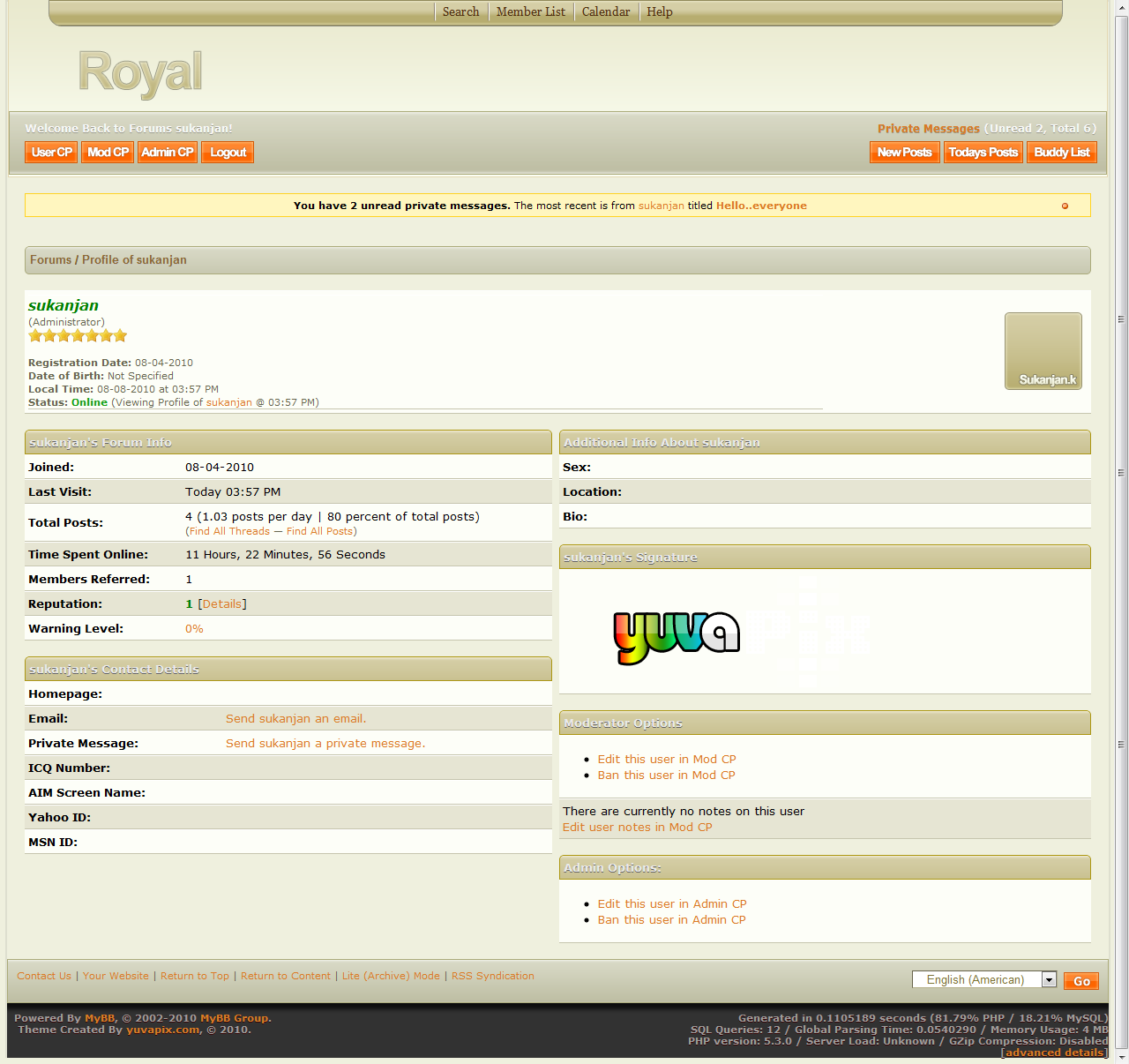Open the Calendar from top menu

pos(606,12)
